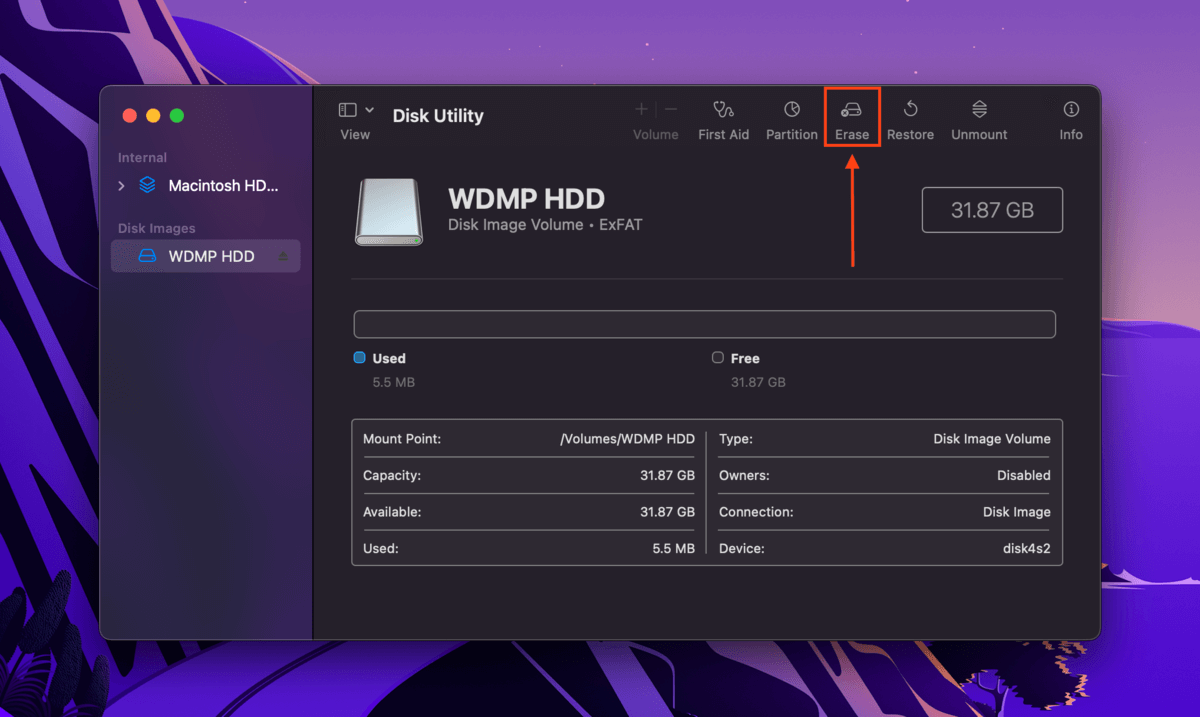
Task: Expand the Macintosh HD tree item
Action: click(122, 186)
